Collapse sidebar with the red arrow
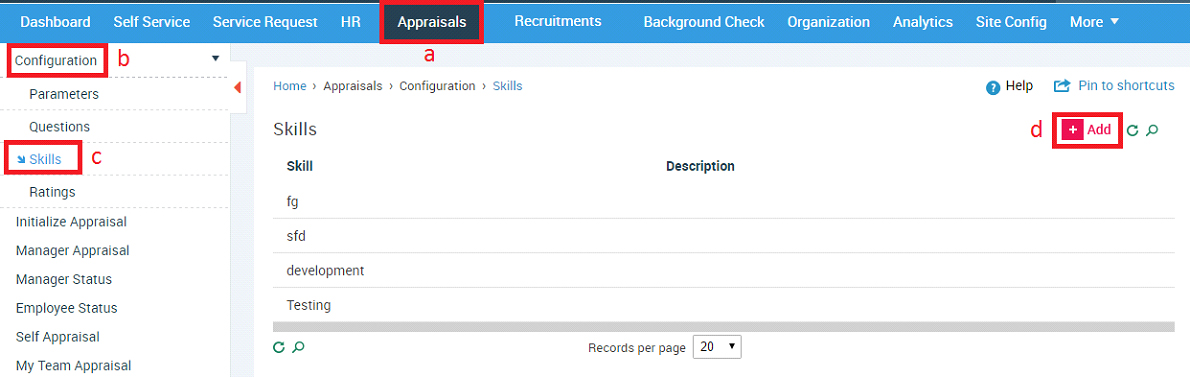 (x=237, y=88)
